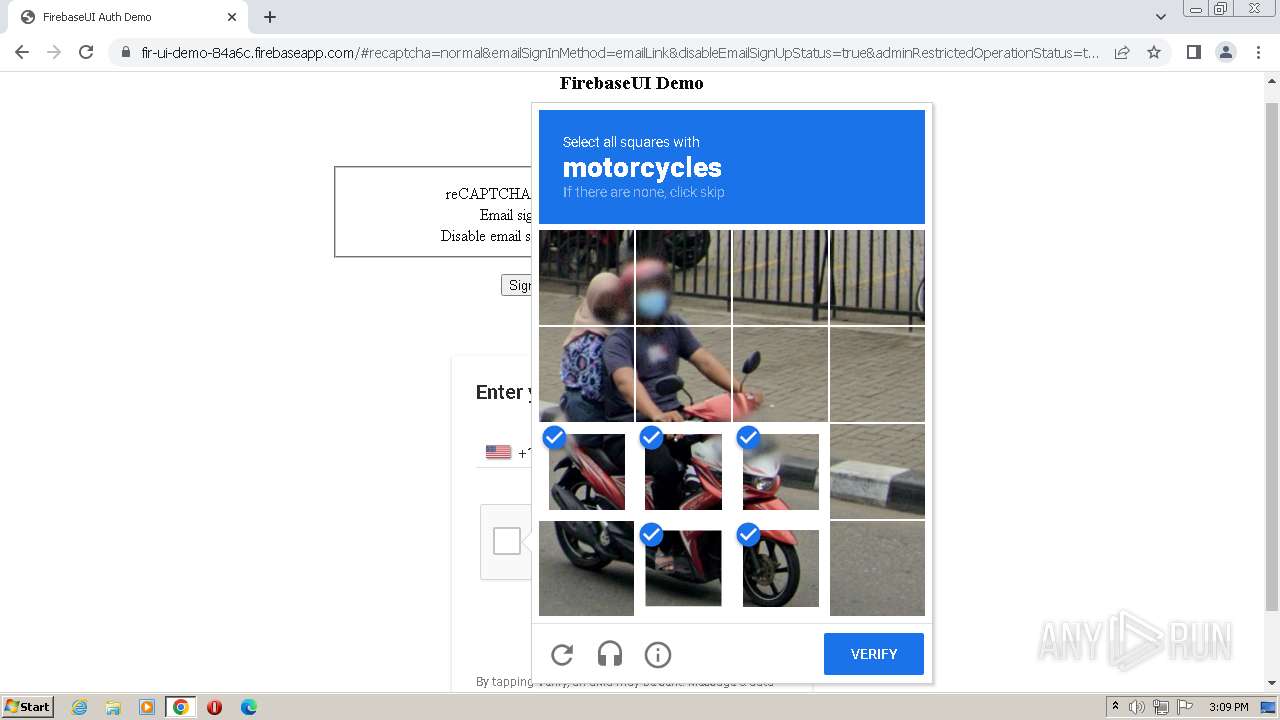Deselect bottom-row second motorcycle tile
This screenshot has height=720, width=1280.
coord(683,568)
